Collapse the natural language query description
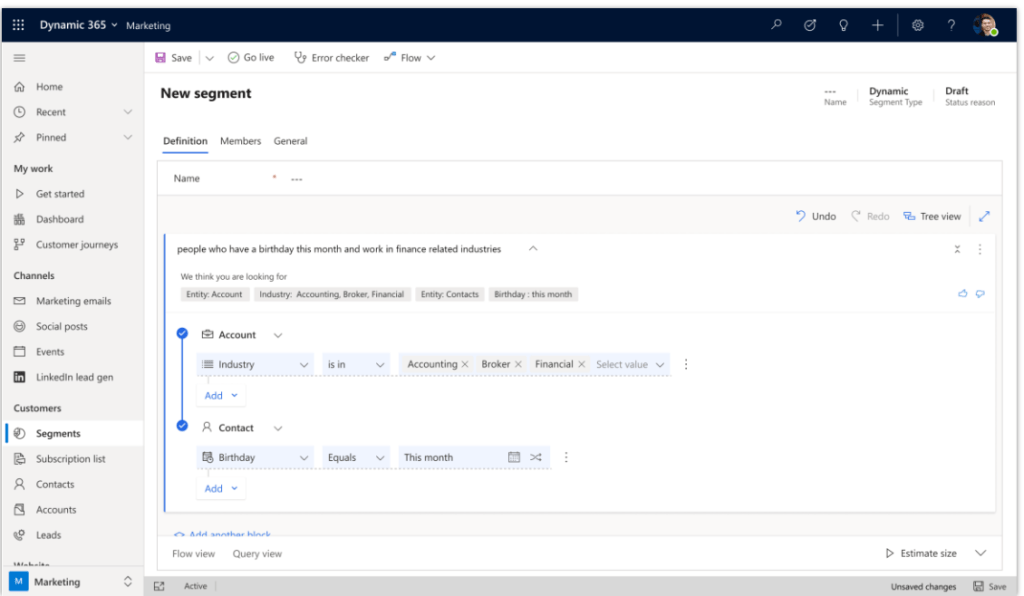 pyautogui.click(x=533, y=248)
